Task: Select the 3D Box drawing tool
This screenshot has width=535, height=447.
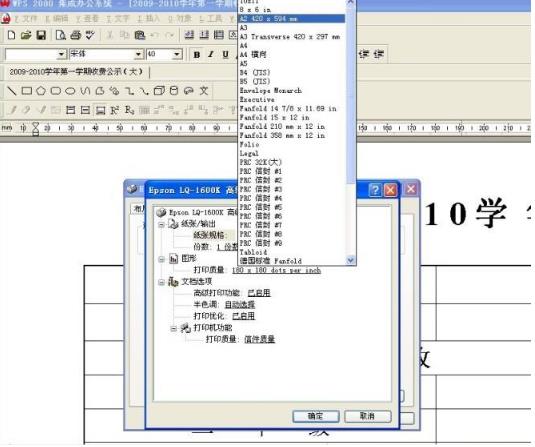Action: pyautogui.click(x=159, y=91)
